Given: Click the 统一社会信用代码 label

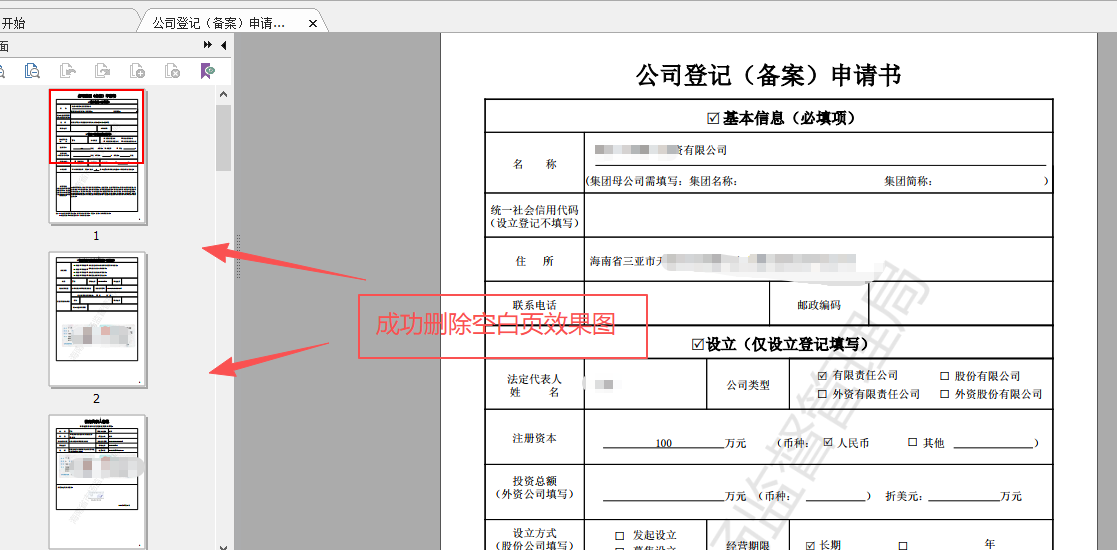Looking at the screenshot, I should coord(534,209).
